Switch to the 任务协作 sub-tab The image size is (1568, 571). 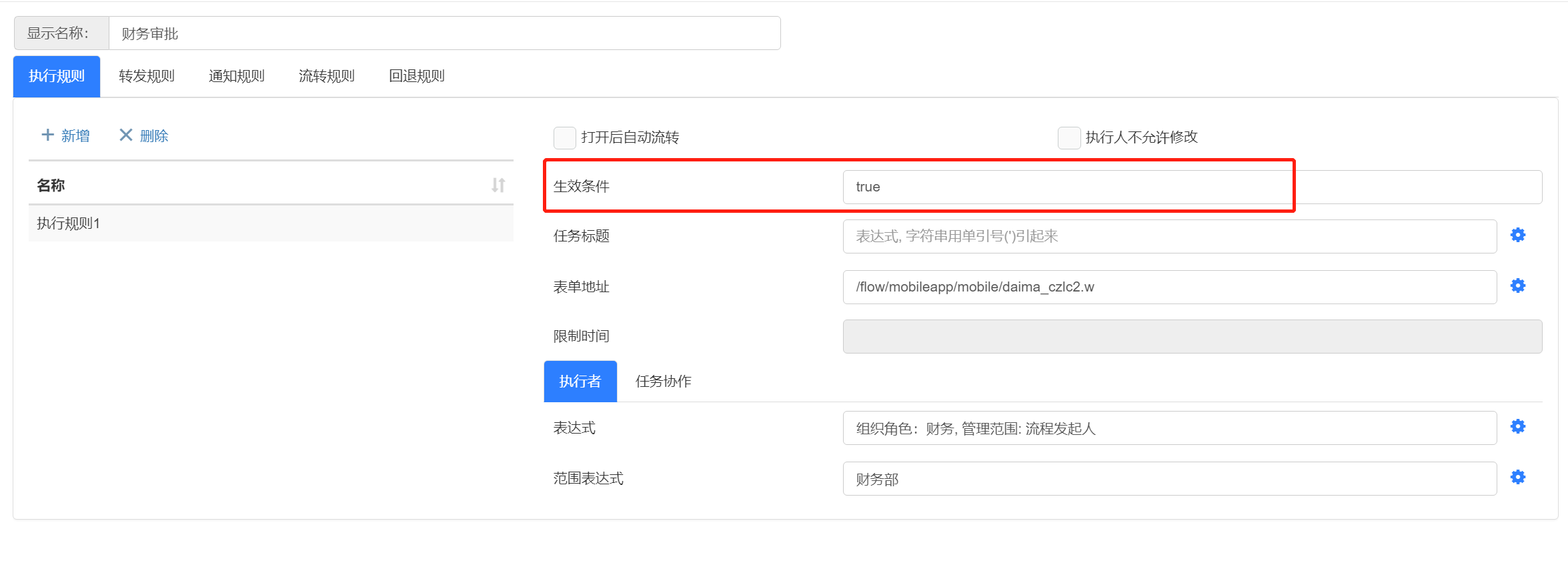coord(663,382)
